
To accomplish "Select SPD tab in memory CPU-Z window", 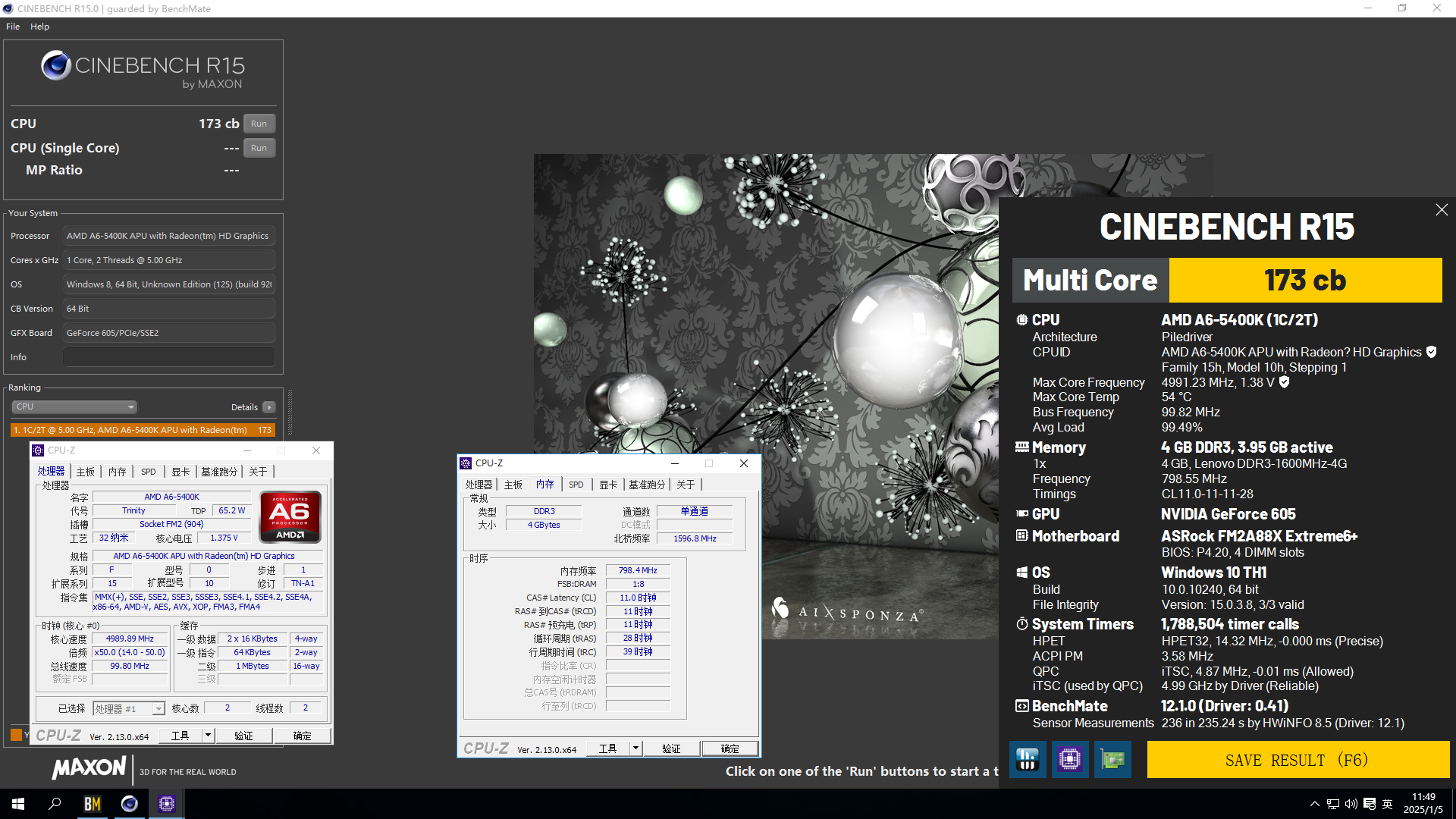I will pos(576,485).
